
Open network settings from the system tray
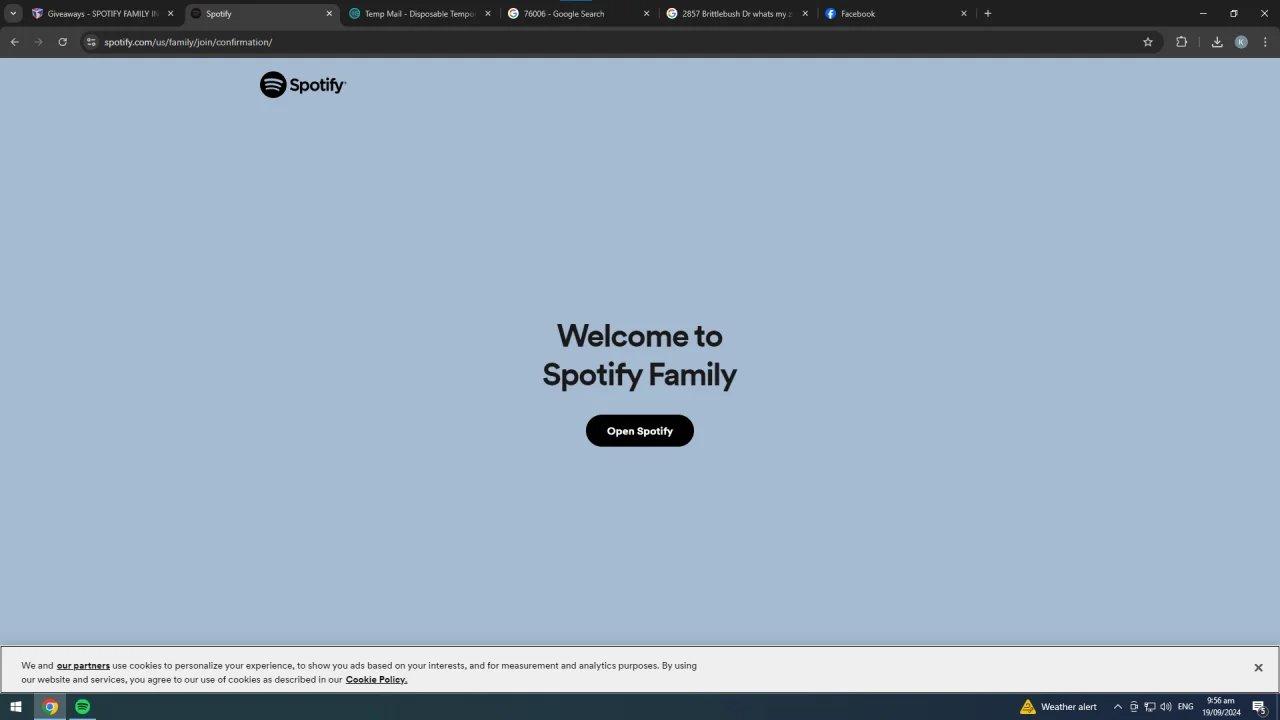click(x=1150, y=707)
